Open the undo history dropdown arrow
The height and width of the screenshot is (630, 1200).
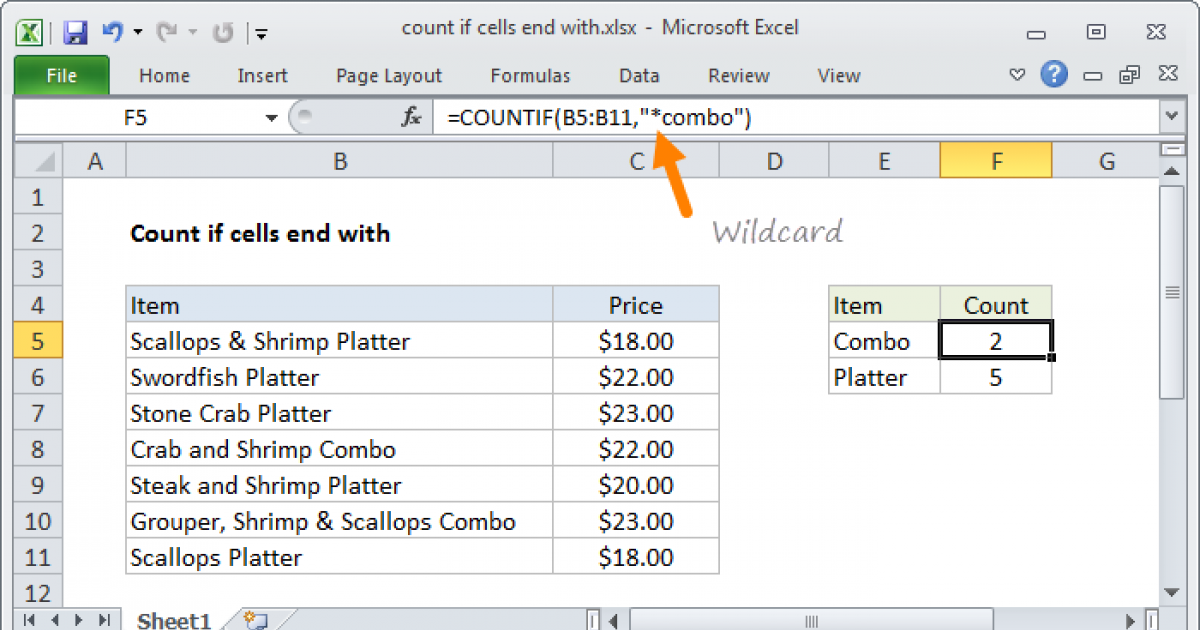coord(138,33)
